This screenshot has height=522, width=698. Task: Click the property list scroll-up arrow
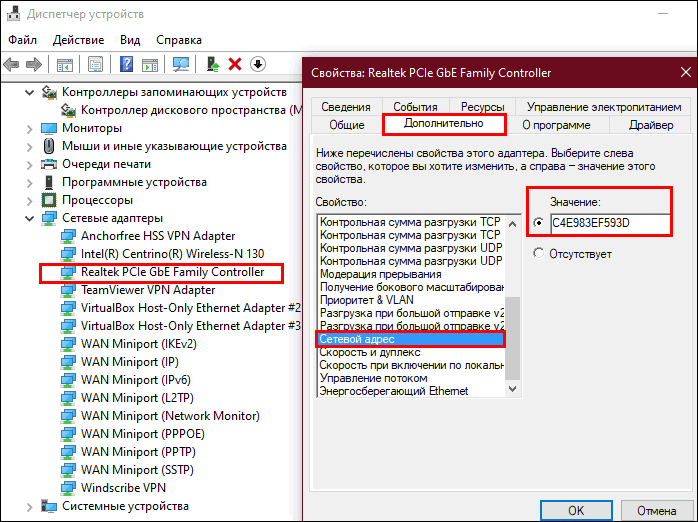click(512, 224)
